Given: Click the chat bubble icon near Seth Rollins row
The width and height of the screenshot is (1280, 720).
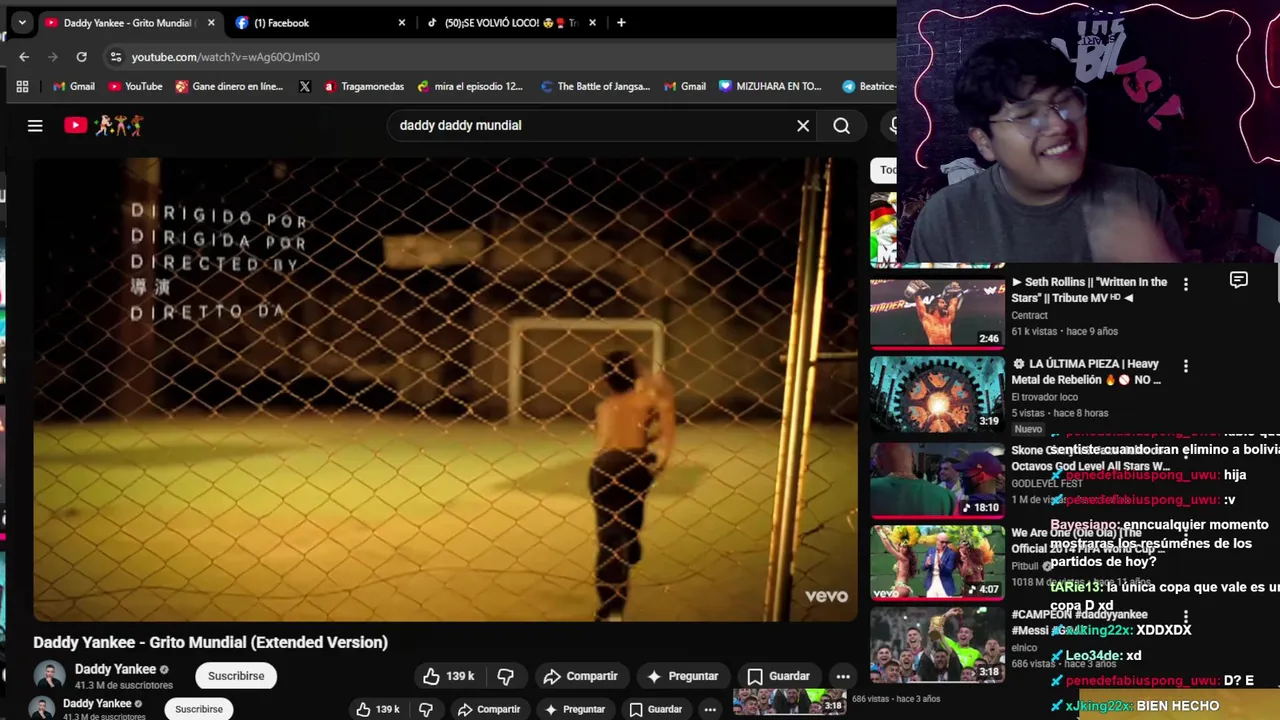Looking at the screenshot, I should (1239, 281).
